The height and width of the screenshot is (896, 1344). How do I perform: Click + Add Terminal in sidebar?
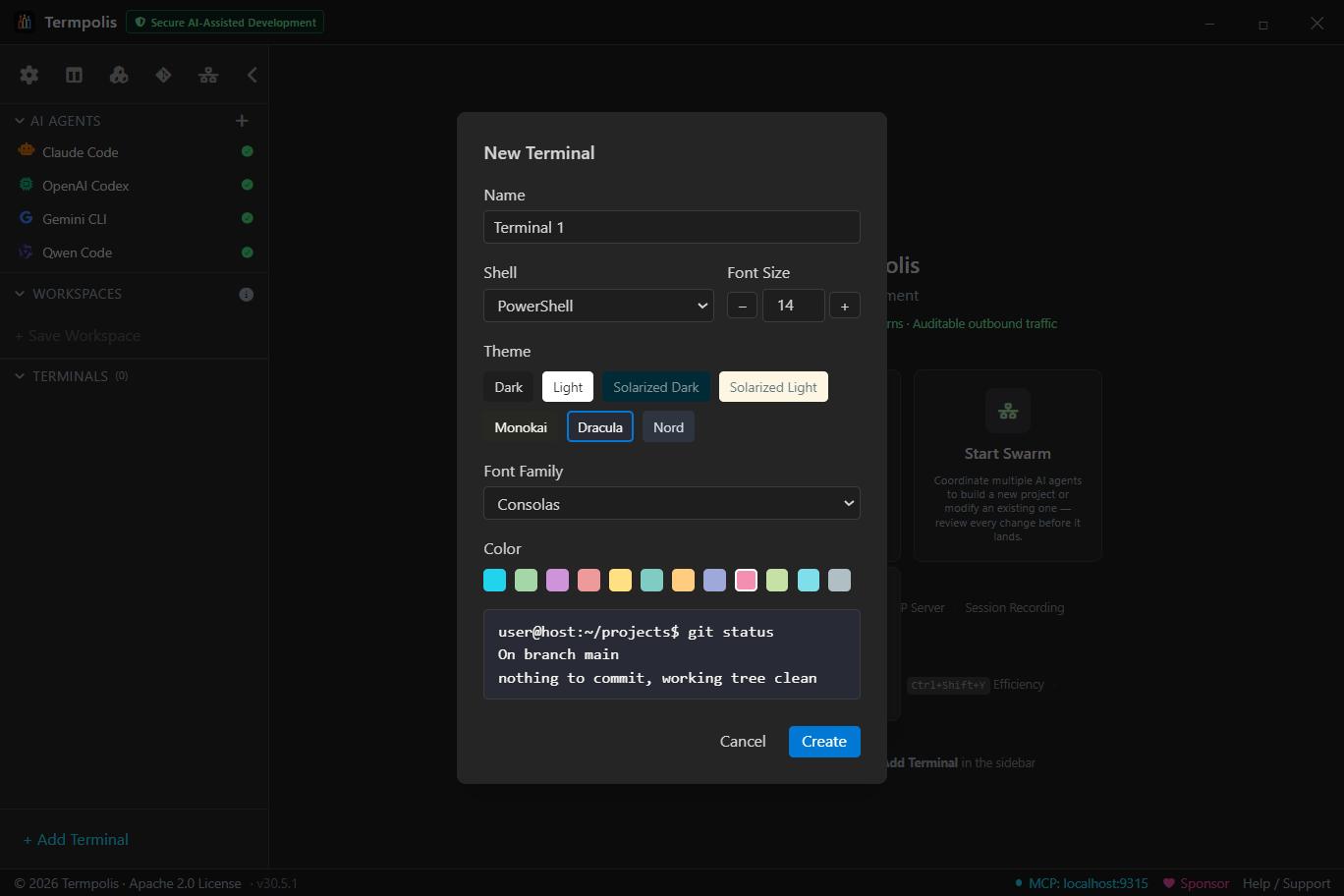pyautogui.click(x=77, y=839)
